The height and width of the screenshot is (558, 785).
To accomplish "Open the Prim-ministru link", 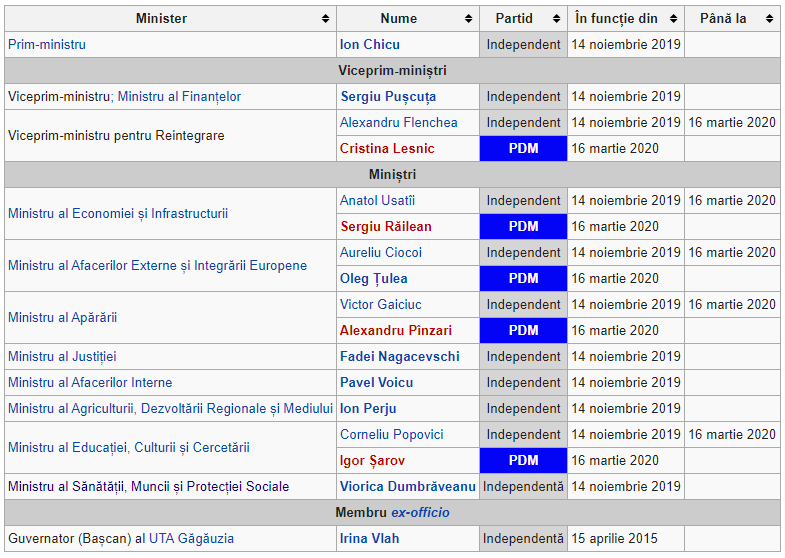I will (x=47, y=45).
